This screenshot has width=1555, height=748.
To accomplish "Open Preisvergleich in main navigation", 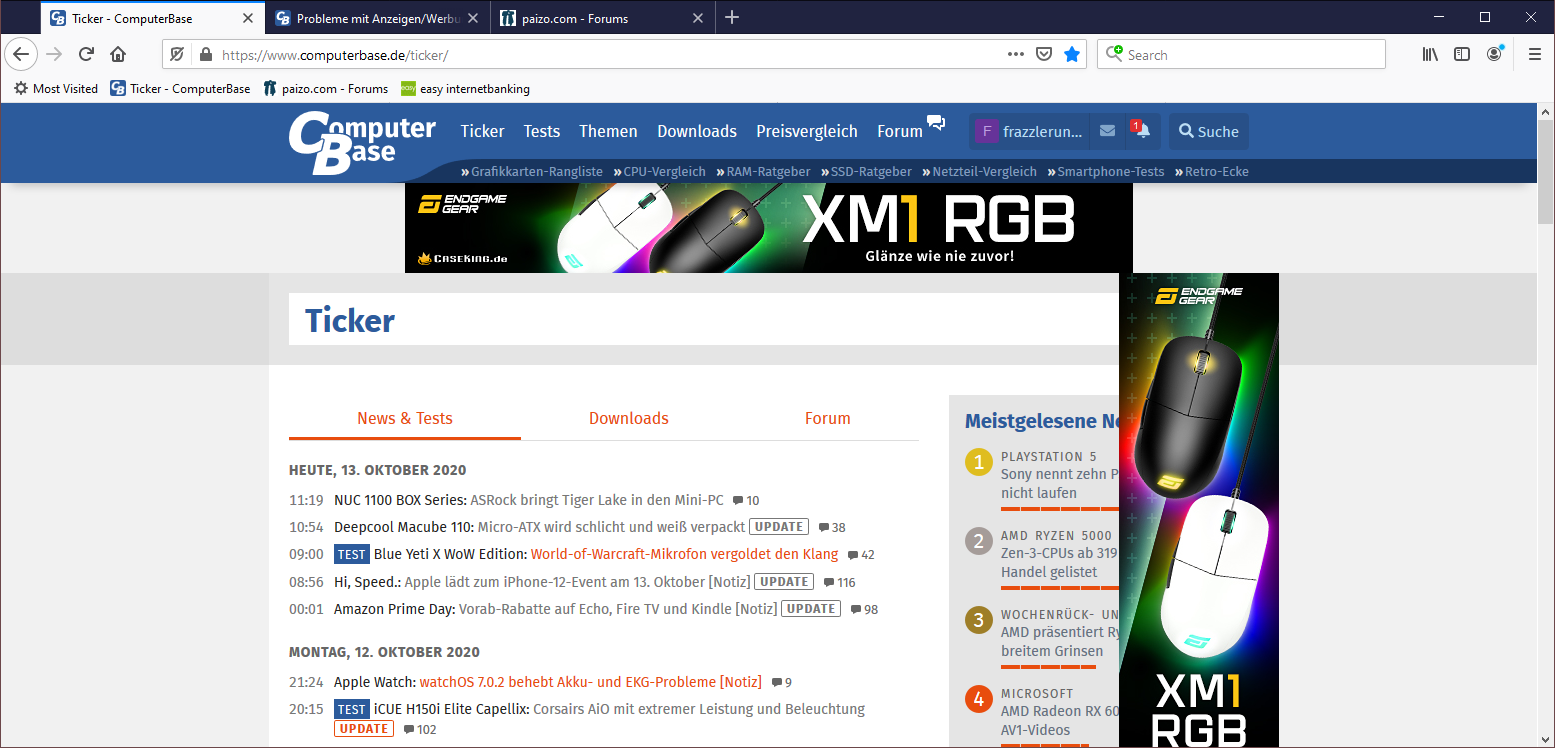I will (x=807, y=131).
